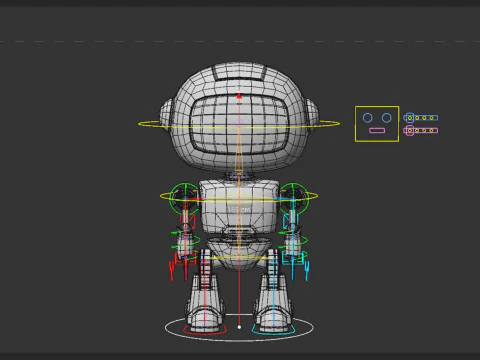Select the last dot on the blue slider
Viewport: 480px width, 360px height.
[431, 118]
